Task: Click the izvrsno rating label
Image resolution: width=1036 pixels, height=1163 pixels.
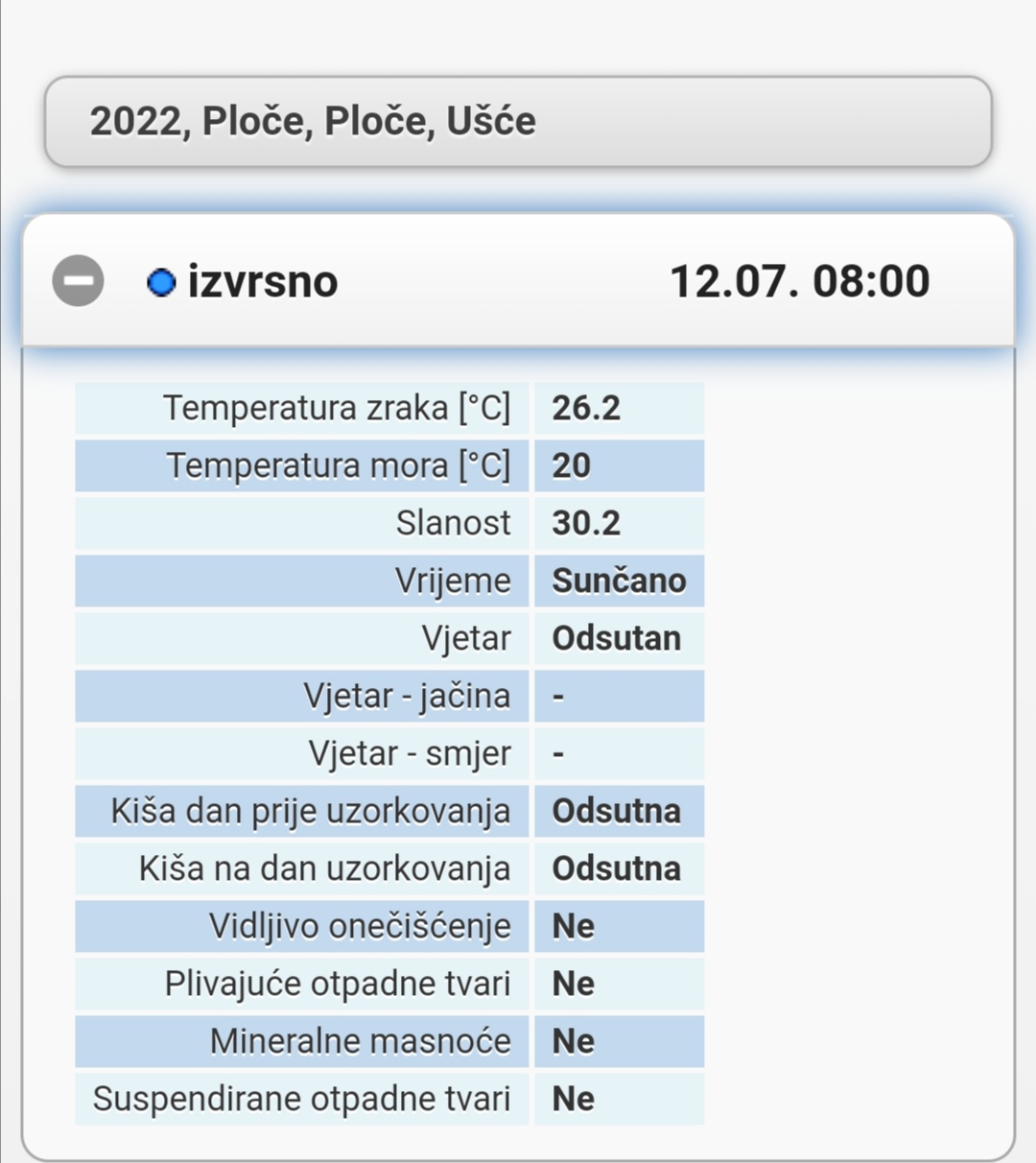Action: 263,282
